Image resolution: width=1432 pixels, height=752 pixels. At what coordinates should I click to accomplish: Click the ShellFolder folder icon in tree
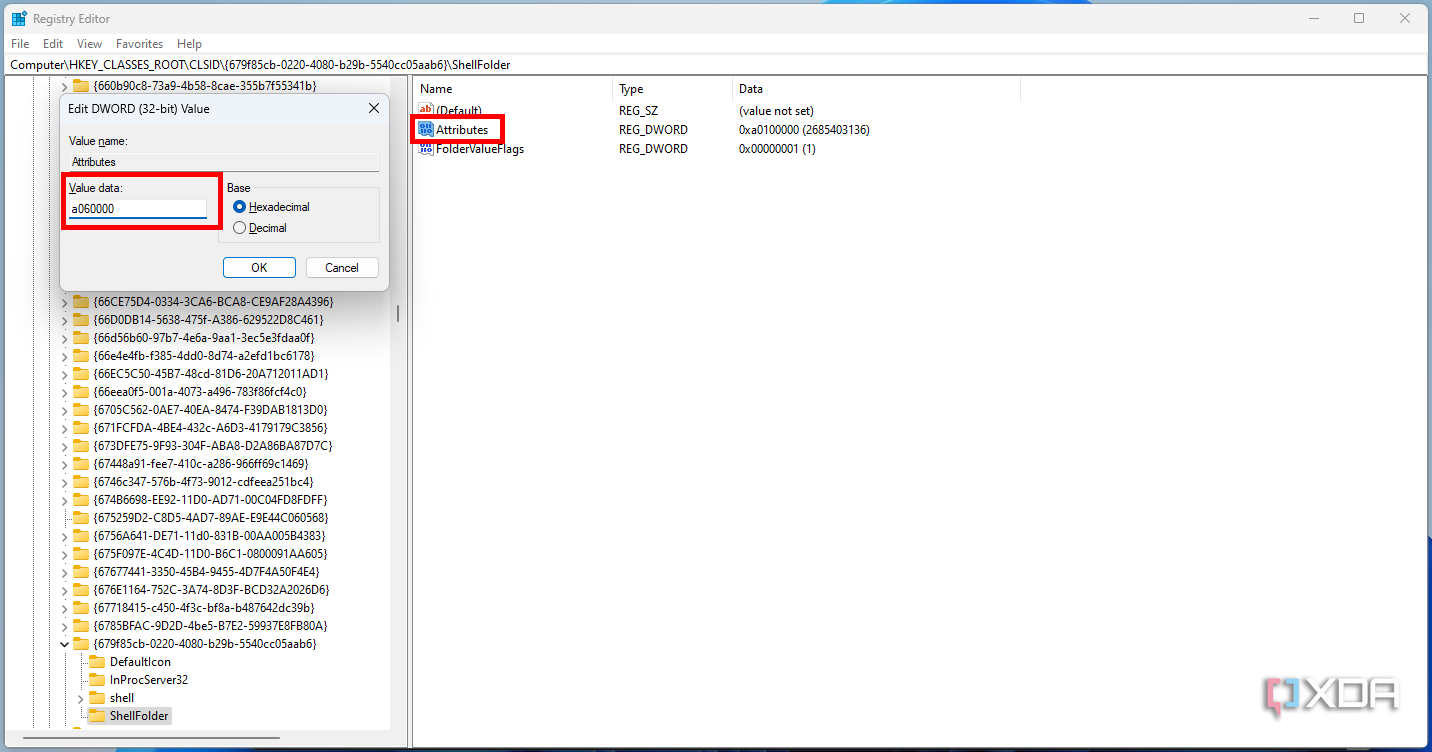pos(96,715)
